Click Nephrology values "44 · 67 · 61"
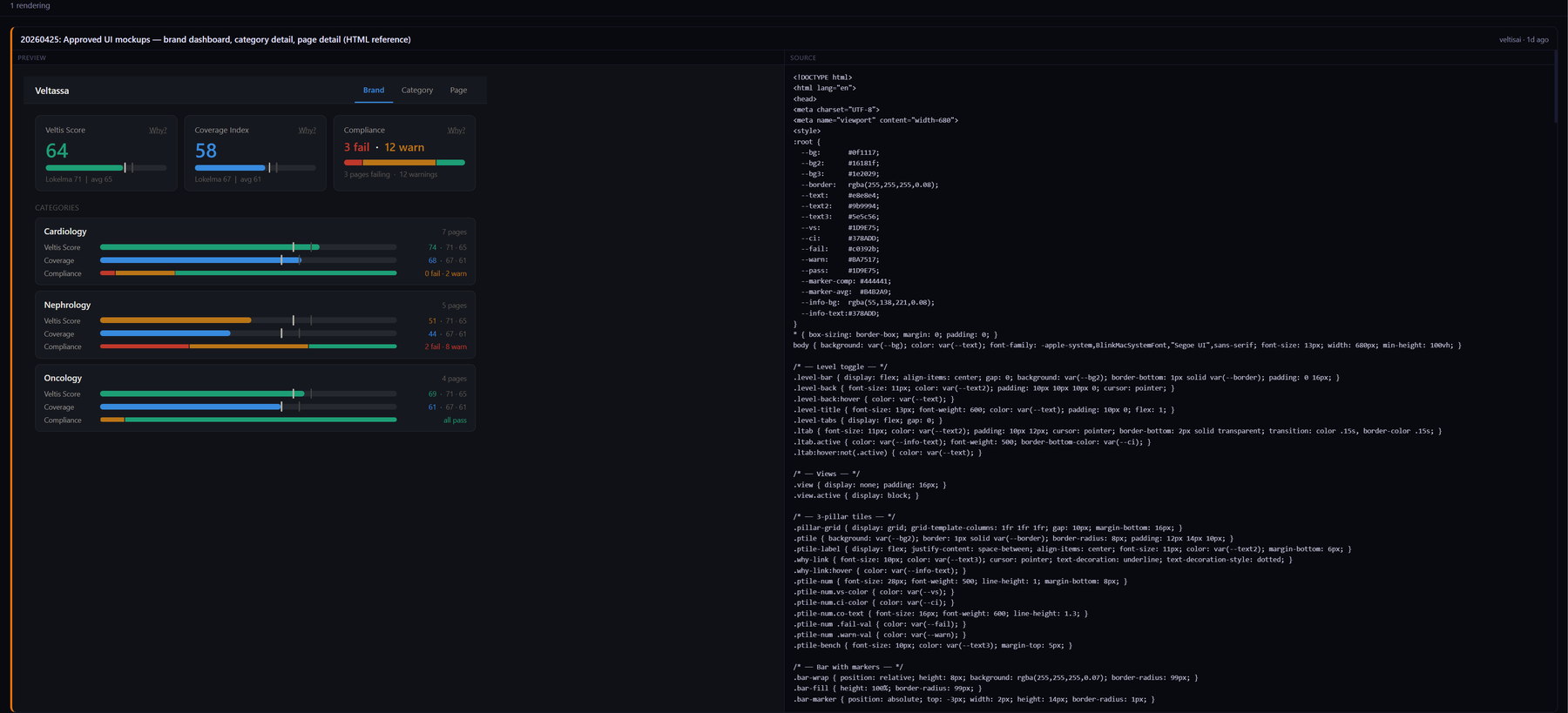Image resolution: width=1568 pixels, height=713 pixels. tap(447, 333)
